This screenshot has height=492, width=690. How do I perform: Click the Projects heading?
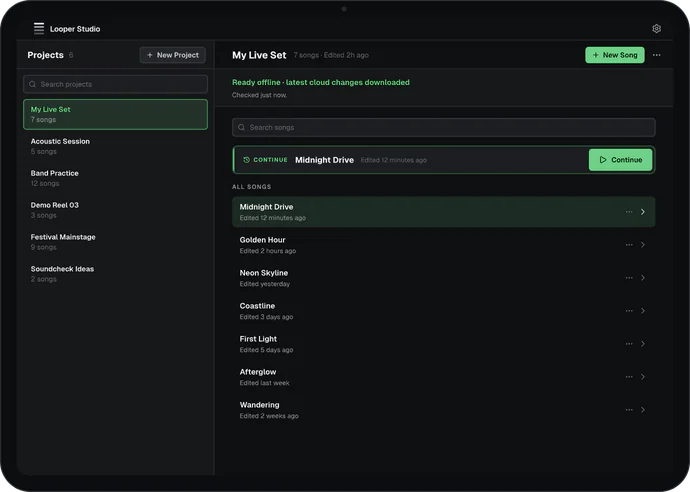[x=45, y=55]
